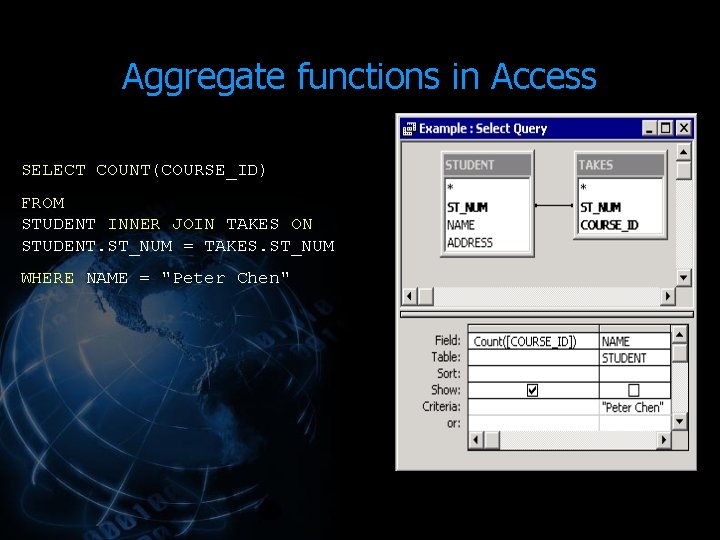
Task: Check the Show box for NAME column
Action: pos(634,390)
